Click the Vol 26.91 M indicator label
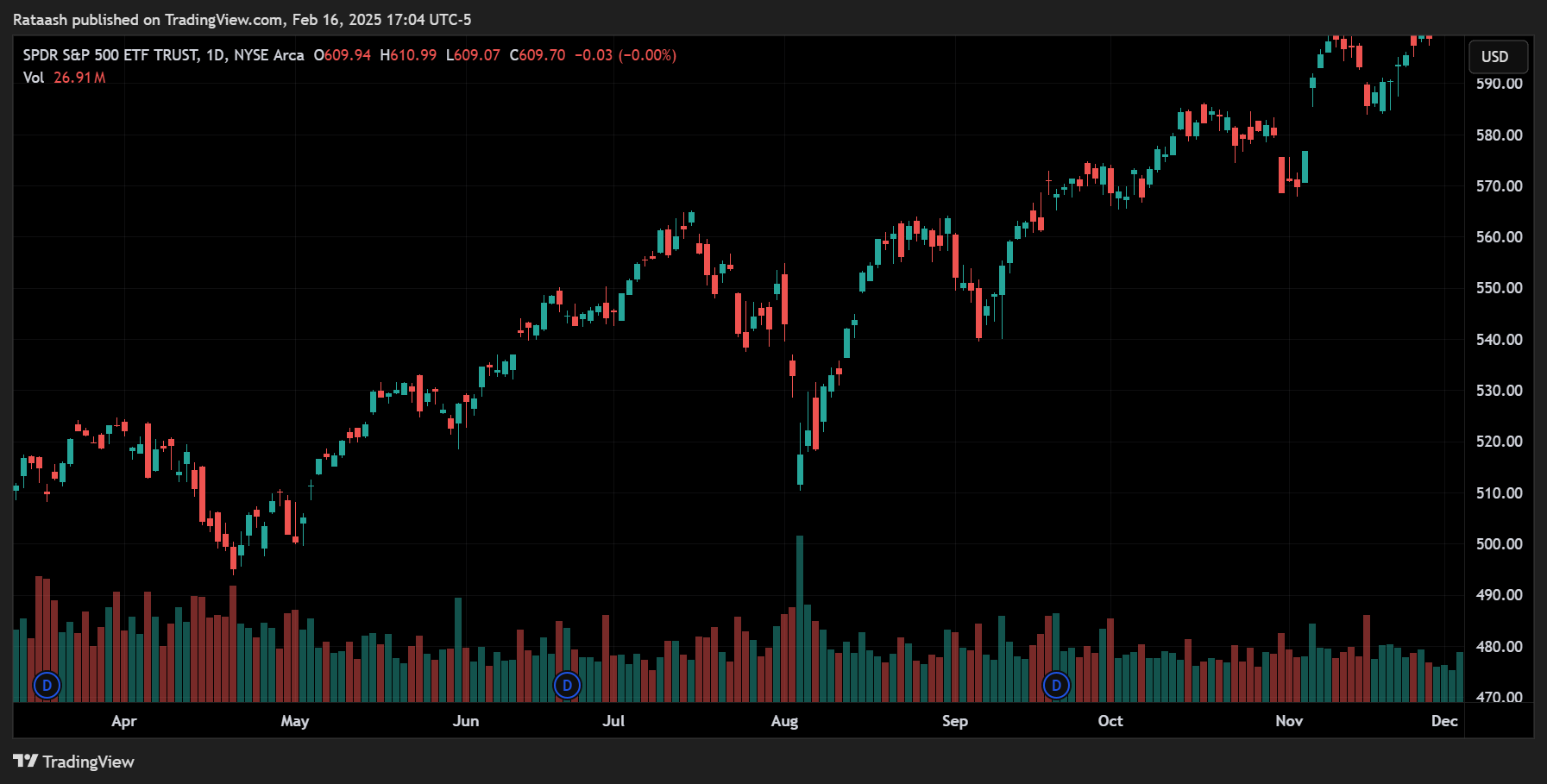This screenshot has height=784, width=1547. coord(64,78)
